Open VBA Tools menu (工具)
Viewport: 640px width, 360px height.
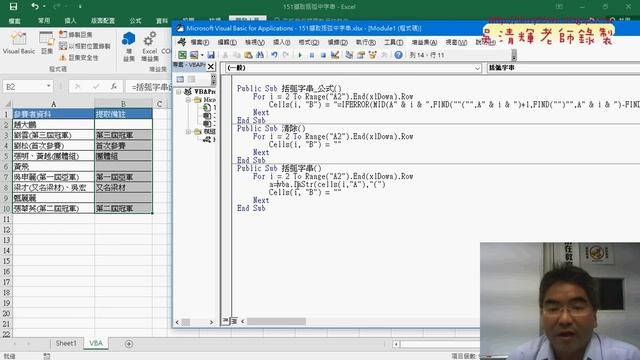pyautogui.click(x=393, y=42)
